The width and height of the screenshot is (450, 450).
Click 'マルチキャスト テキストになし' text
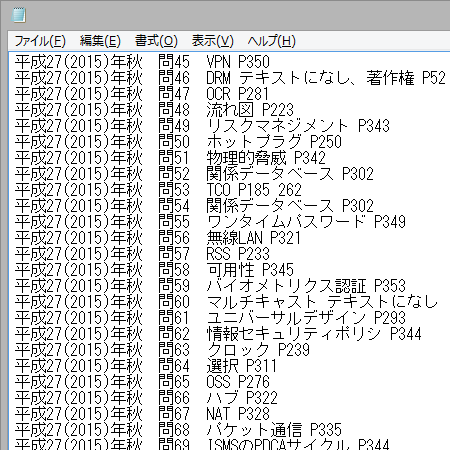point(322,302)
